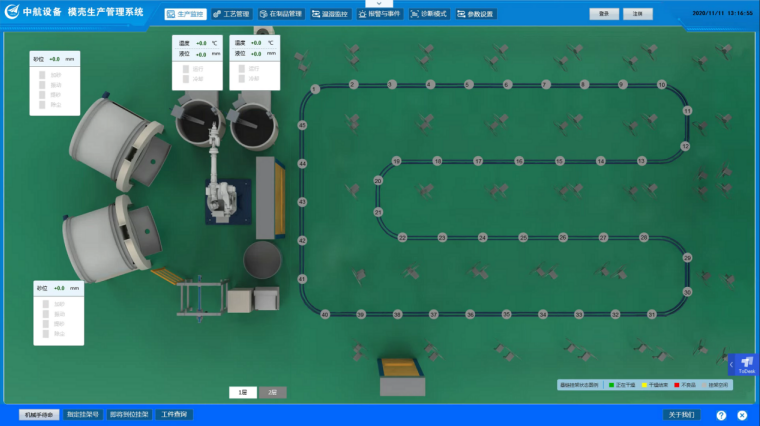
Task: Click gray 挂架空闲 legend swatch
Action: pos(705,385)
